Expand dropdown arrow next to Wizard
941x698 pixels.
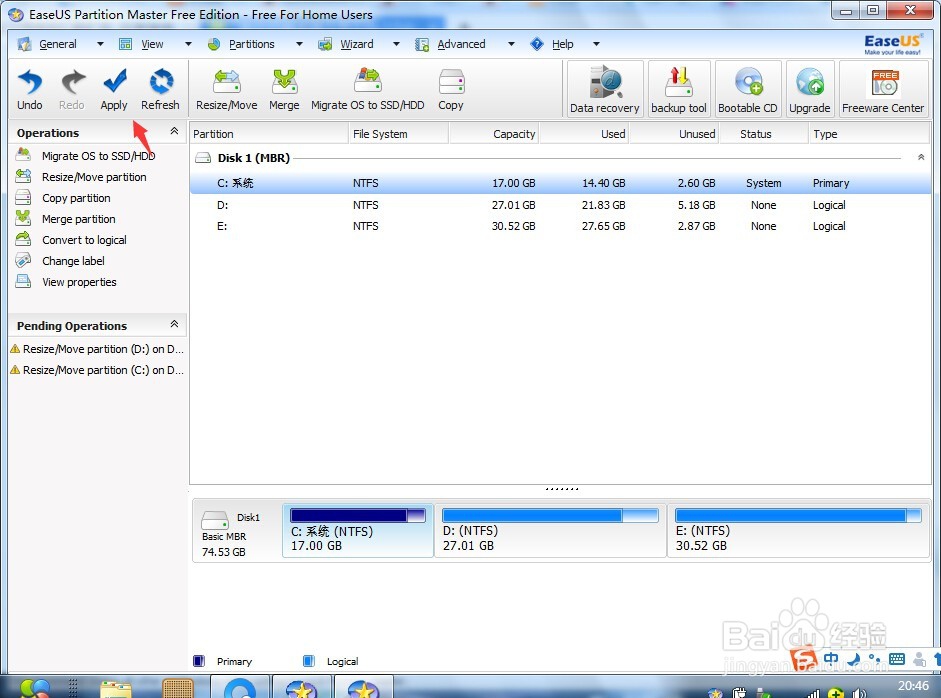[x=396, y=44]
